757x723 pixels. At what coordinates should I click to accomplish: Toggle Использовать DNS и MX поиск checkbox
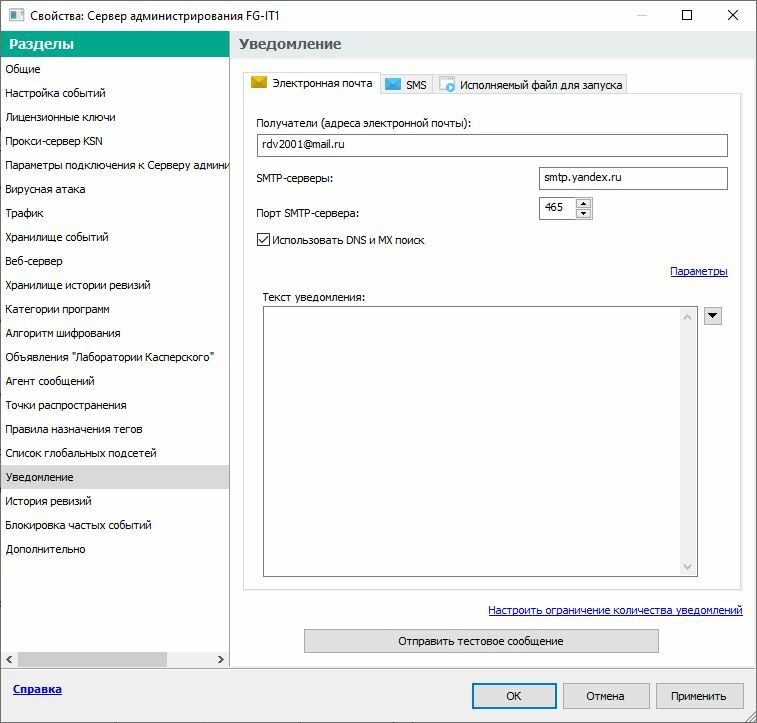tap(263, 240)
